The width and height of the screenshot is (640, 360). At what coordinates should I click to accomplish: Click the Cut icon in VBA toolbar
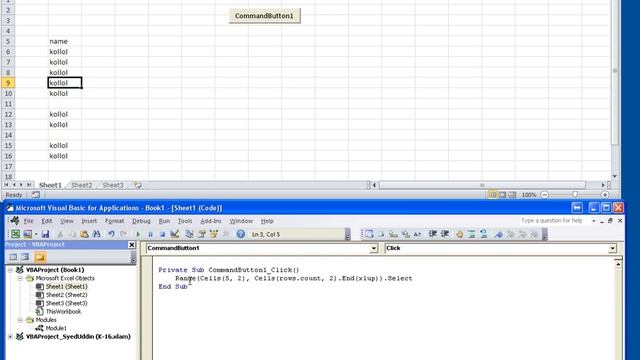point(60,234)
